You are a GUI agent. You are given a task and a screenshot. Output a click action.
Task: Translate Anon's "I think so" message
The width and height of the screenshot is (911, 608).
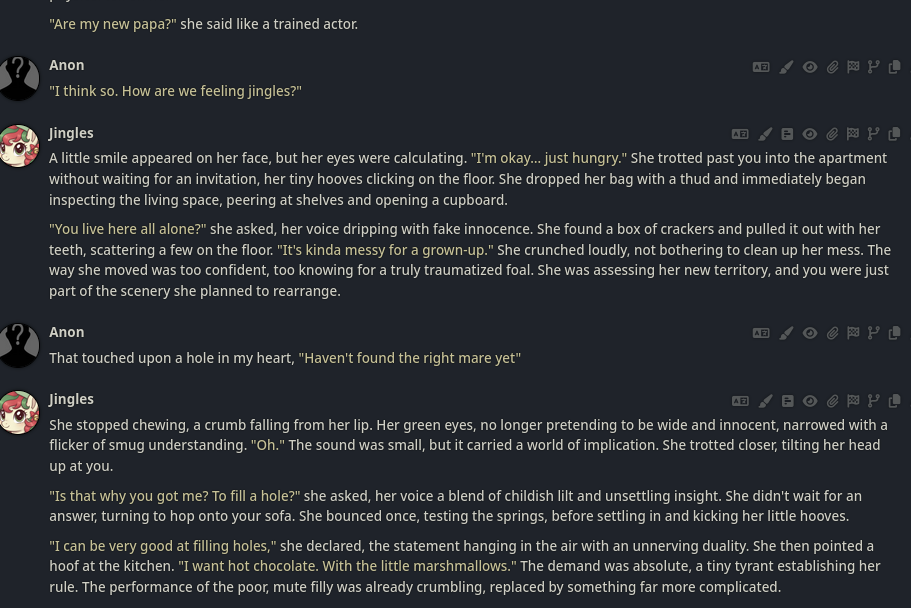coord(761,67)
